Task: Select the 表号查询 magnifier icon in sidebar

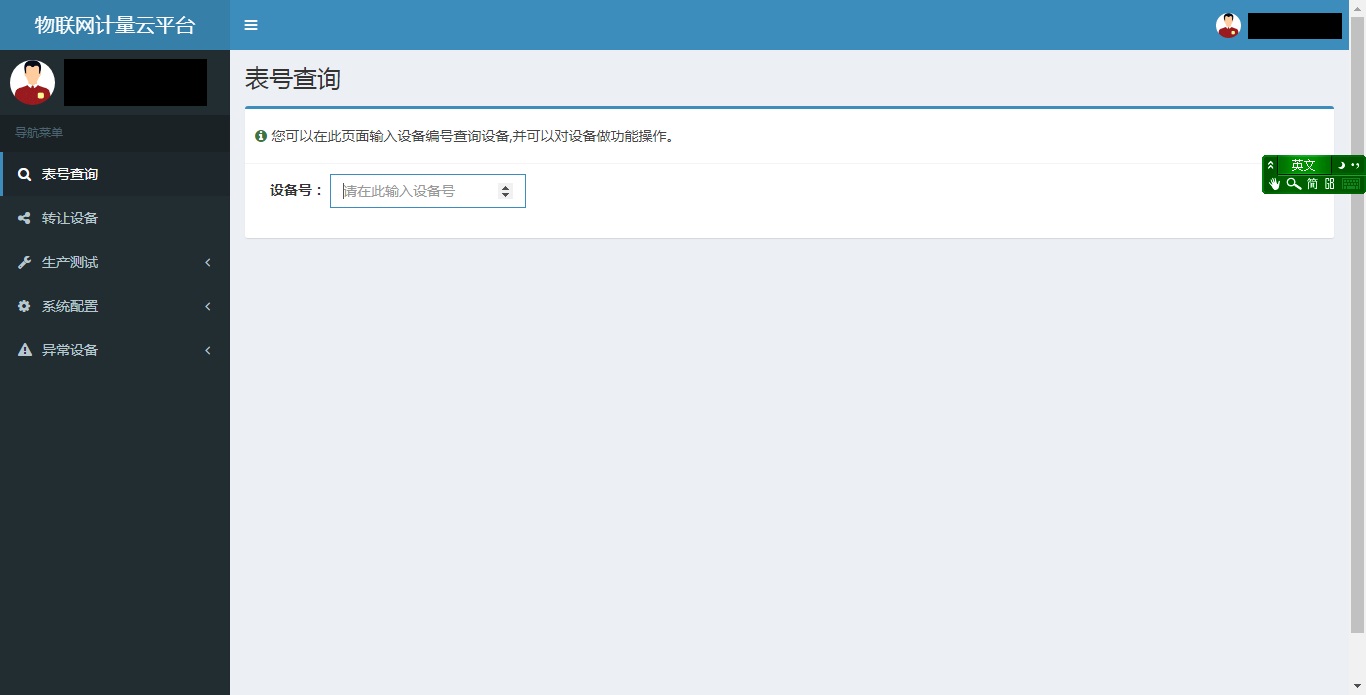Action: click(24, 174)
